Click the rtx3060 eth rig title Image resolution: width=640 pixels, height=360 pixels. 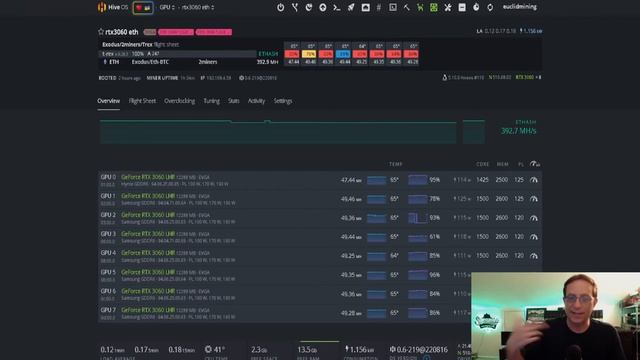[122, 32]
